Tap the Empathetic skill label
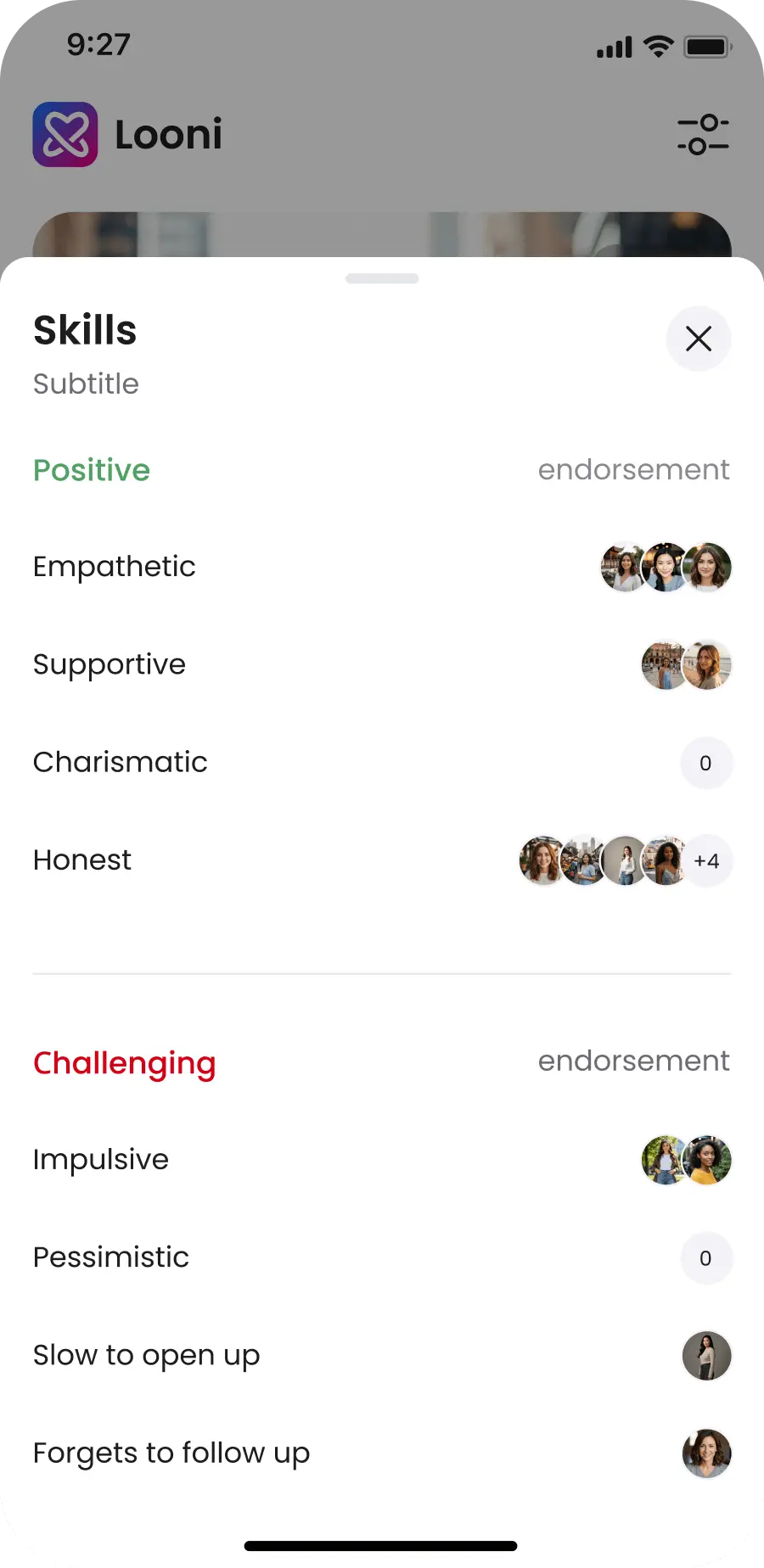 pyautogui.click(x=115, y=567)
